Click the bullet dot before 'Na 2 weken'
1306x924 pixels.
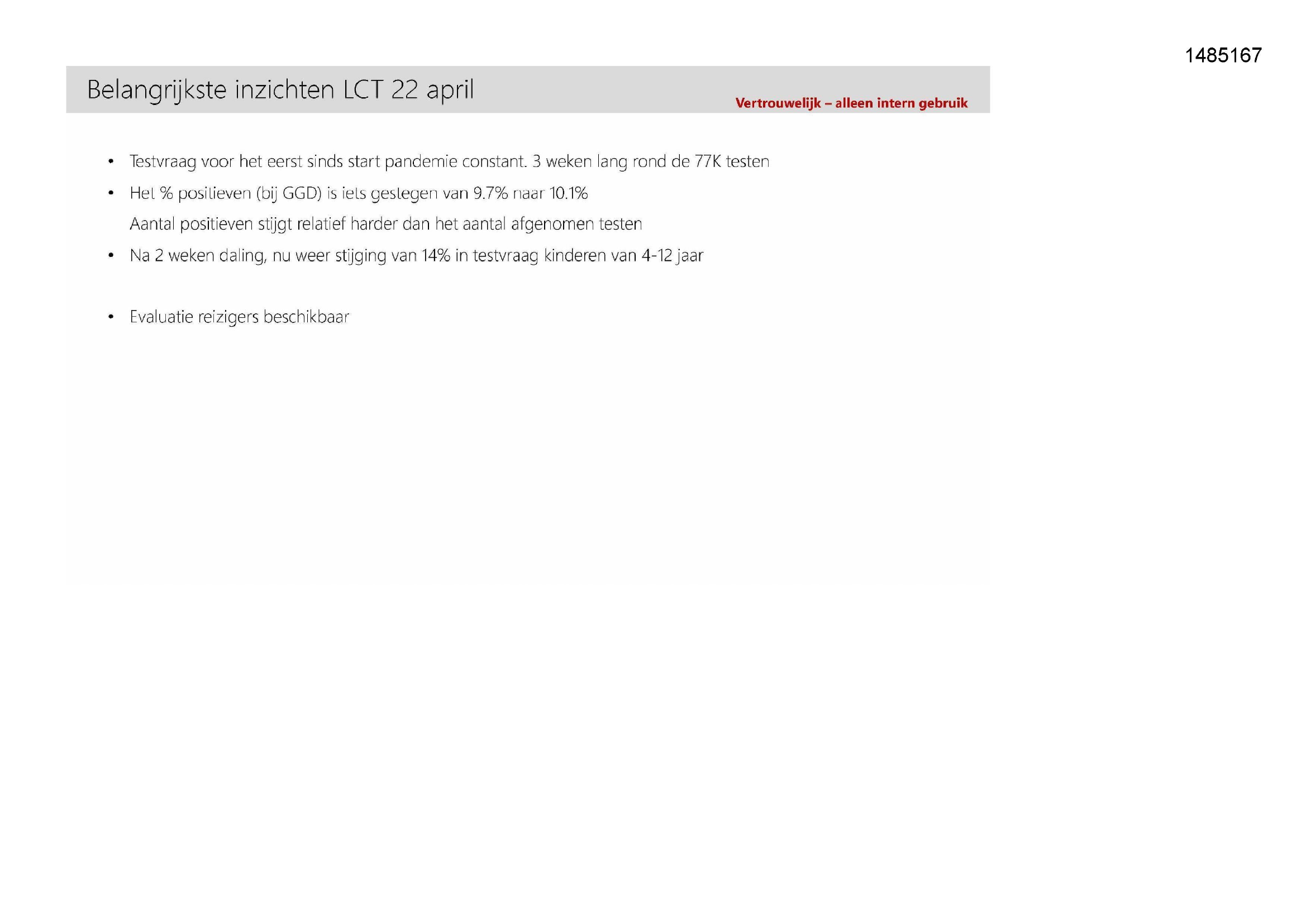[111, 256]
